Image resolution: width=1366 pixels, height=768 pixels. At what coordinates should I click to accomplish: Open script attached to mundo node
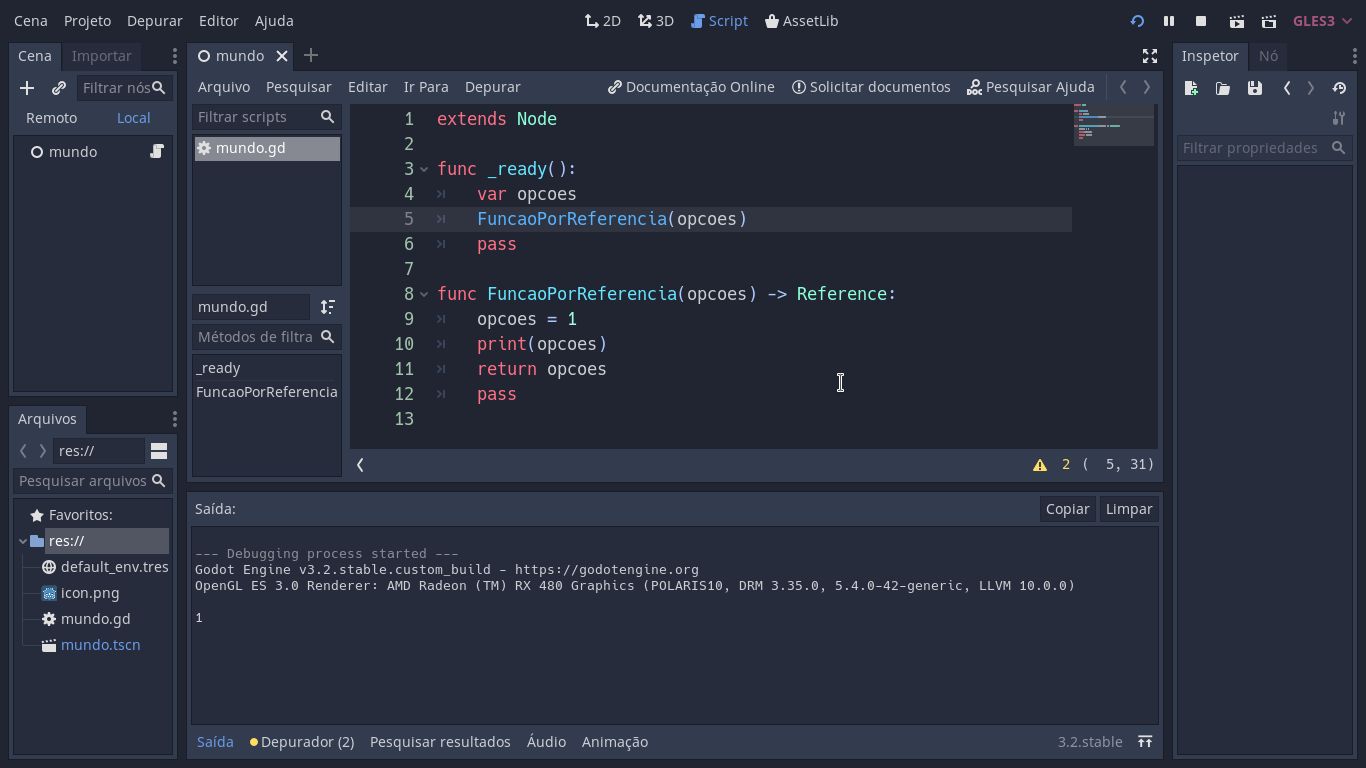(157, 151)
